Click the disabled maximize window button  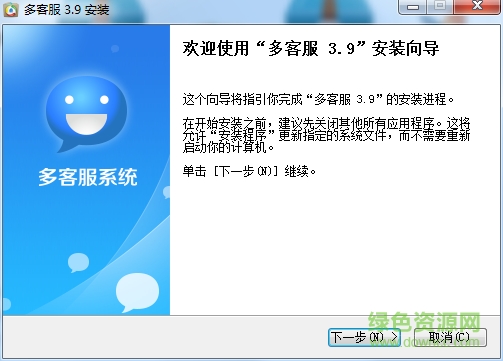440,7
